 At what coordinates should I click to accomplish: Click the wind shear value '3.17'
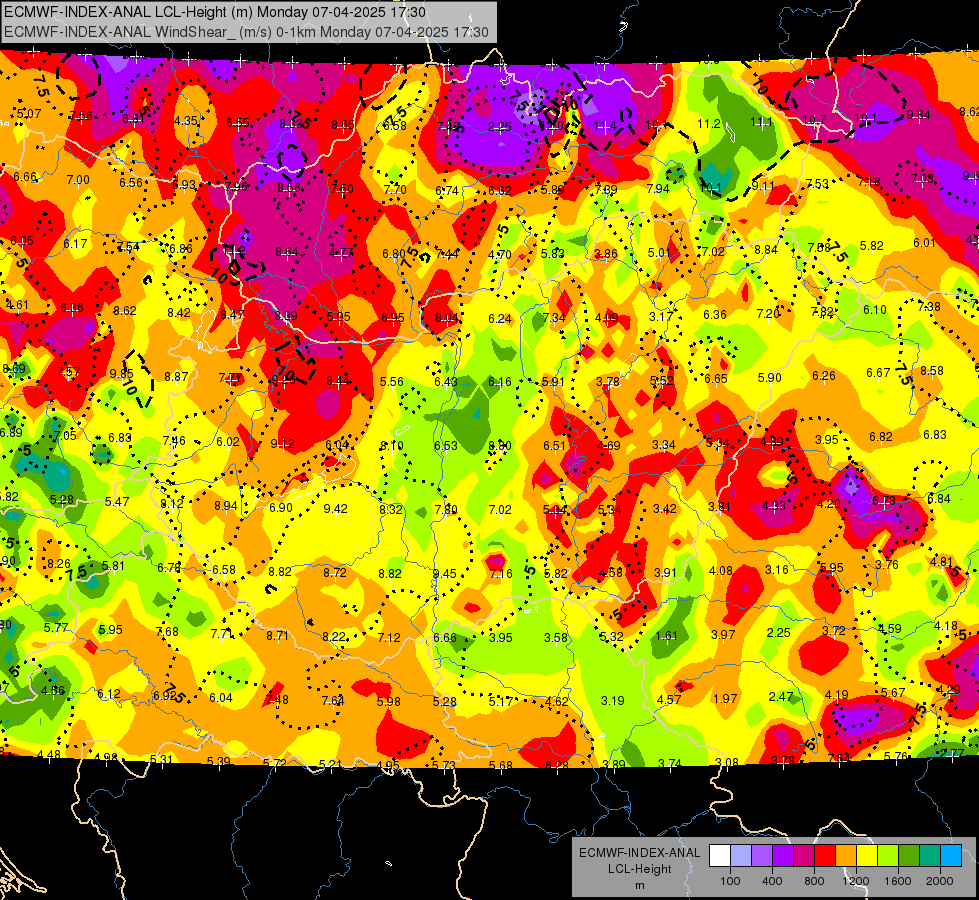pyautogui.click(x=661, y=317)
